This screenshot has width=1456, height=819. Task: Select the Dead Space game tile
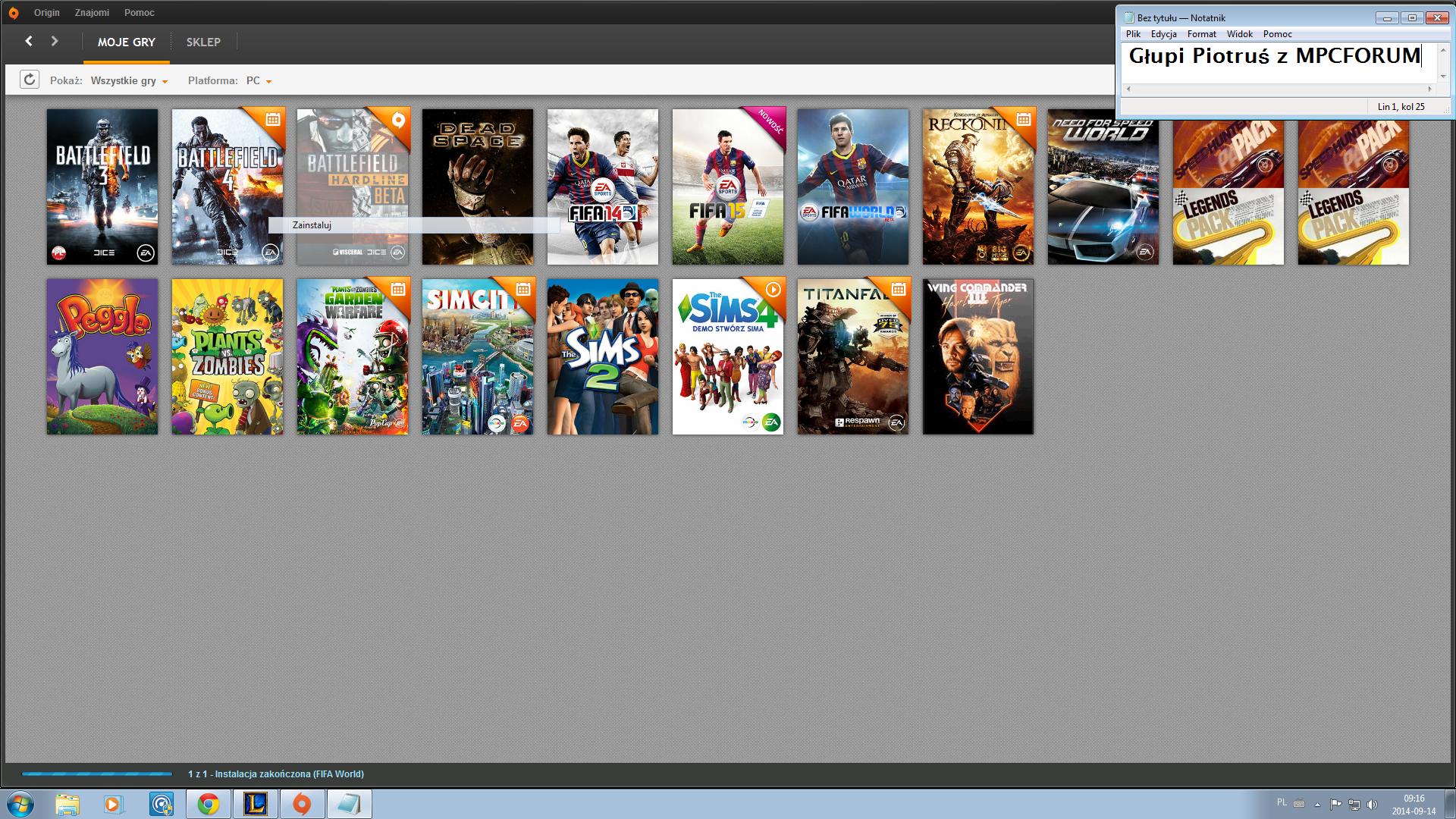coord(478,187)
